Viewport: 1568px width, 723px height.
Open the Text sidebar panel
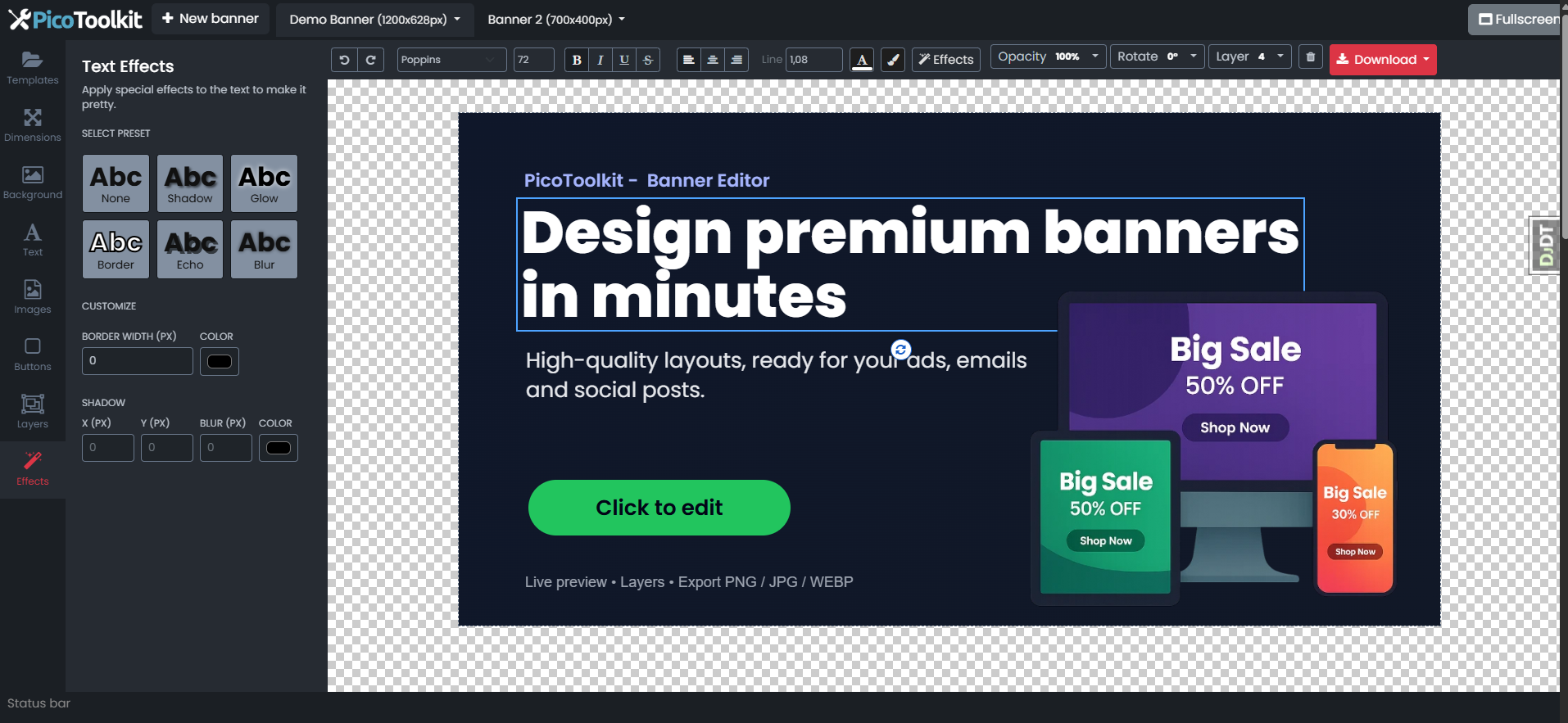tap(33, 240)
